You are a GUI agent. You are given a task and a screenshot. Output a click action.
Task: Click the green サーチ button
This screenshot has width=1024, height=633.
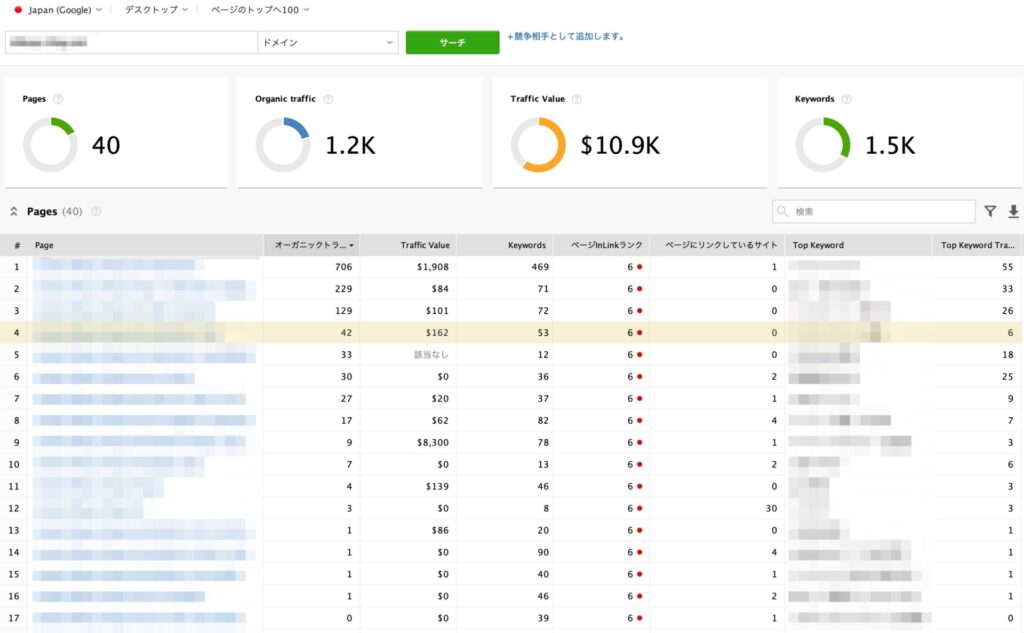click(x=453, y=42)
